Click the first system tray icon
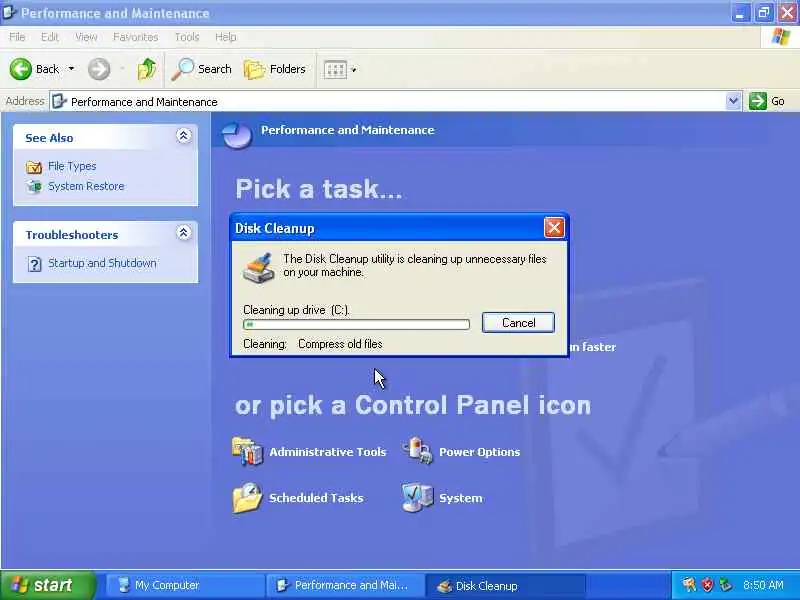 tap(689, 585)
